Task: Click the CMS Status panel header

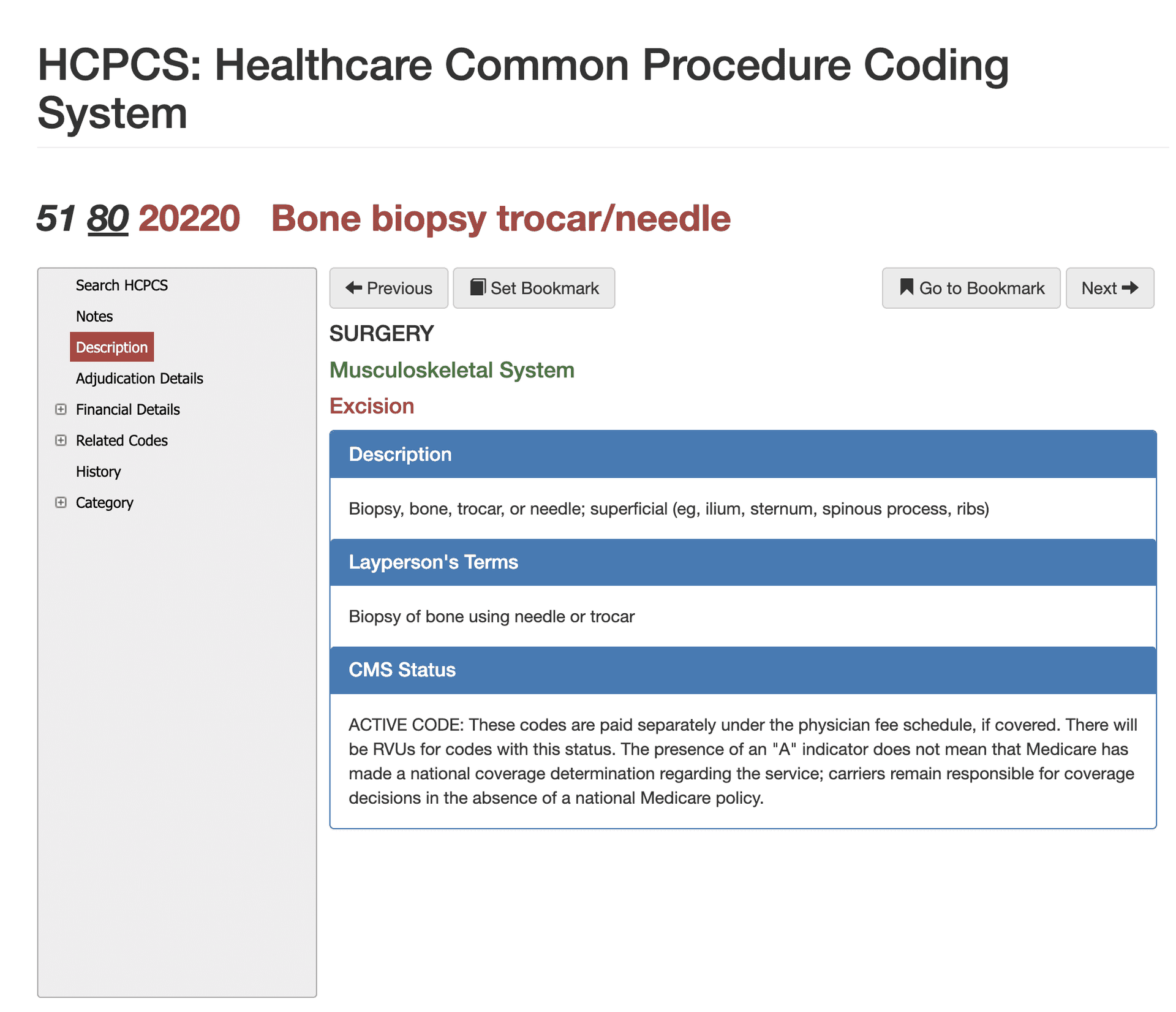Action: pyautogui.click(x=742, y=670)
